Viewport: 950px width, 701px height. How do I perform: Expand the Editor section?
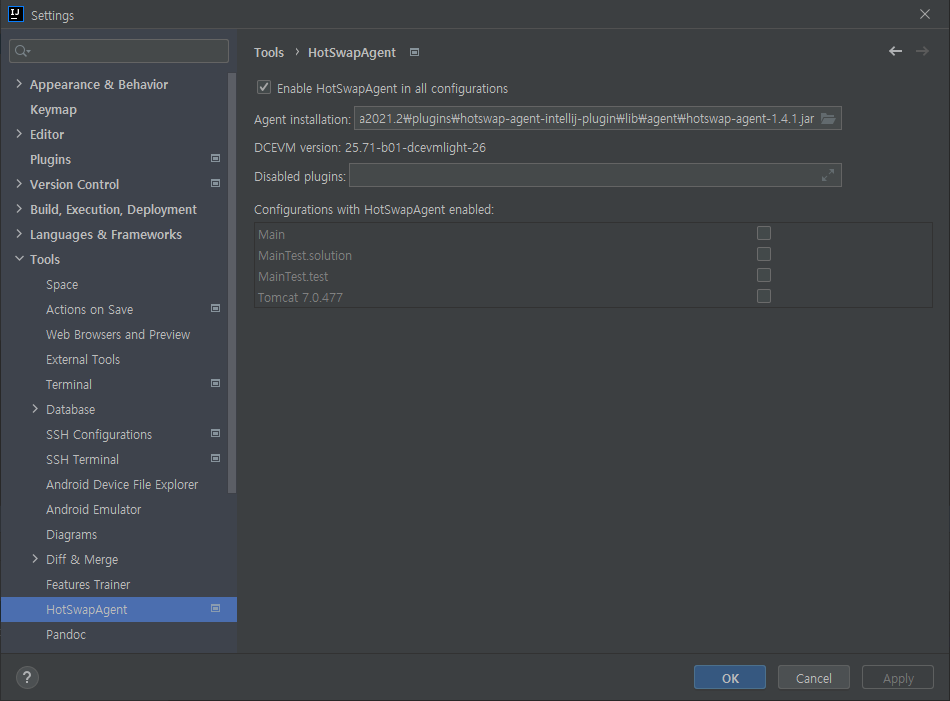click(19, 134)
